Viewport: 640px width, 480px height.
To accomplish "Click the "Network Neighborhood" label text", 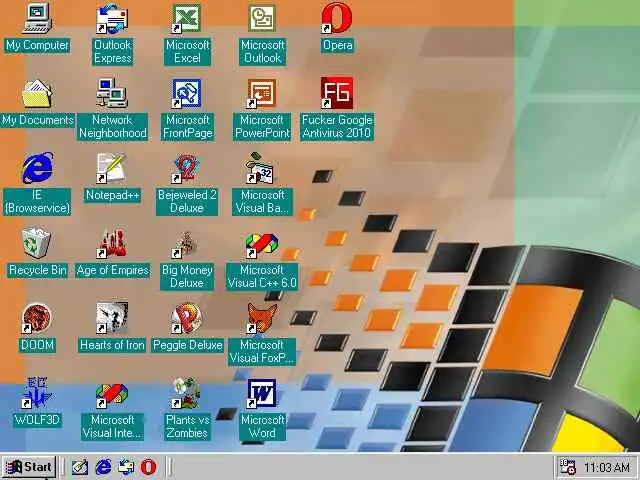I will 113,127.
